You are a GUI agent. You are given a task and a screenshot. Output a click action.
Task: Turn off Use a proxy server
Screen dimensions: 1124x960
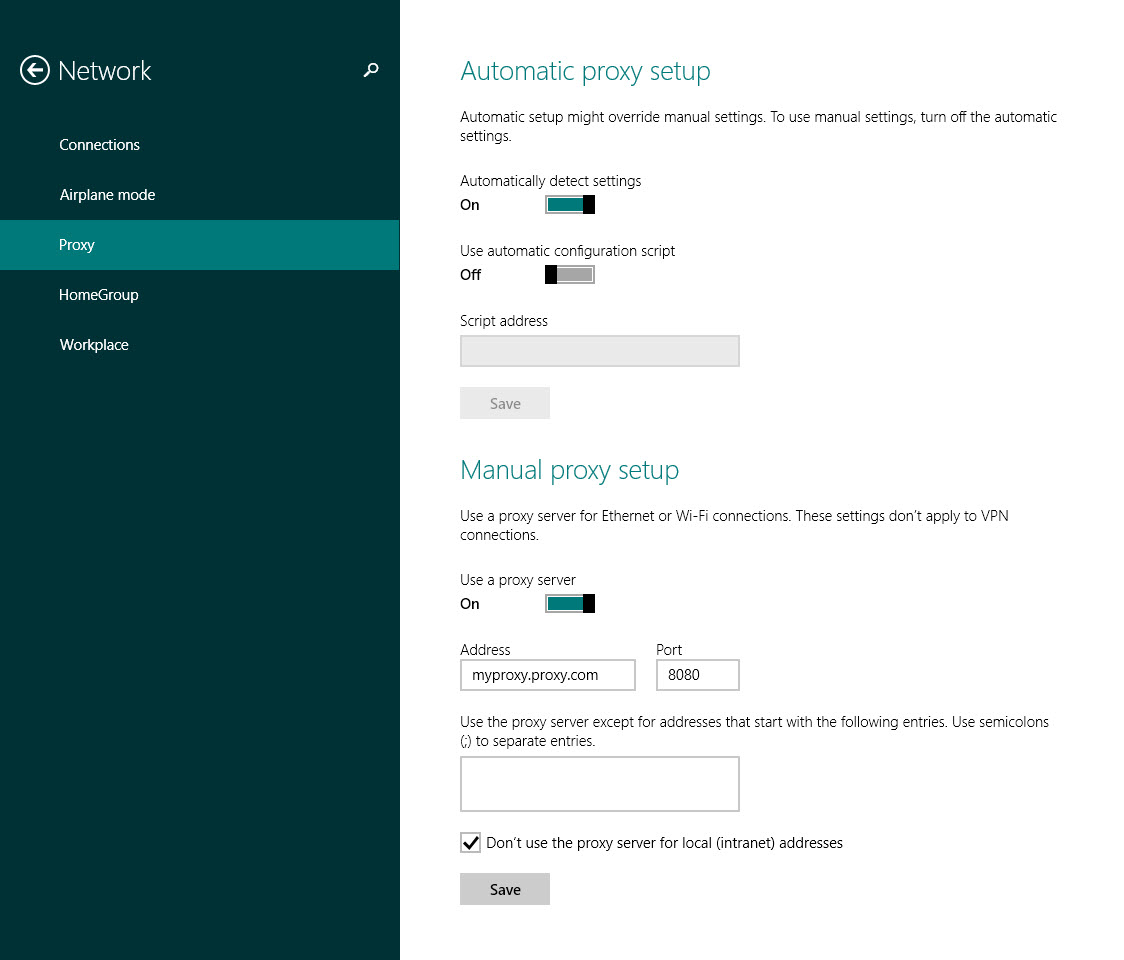569,603
